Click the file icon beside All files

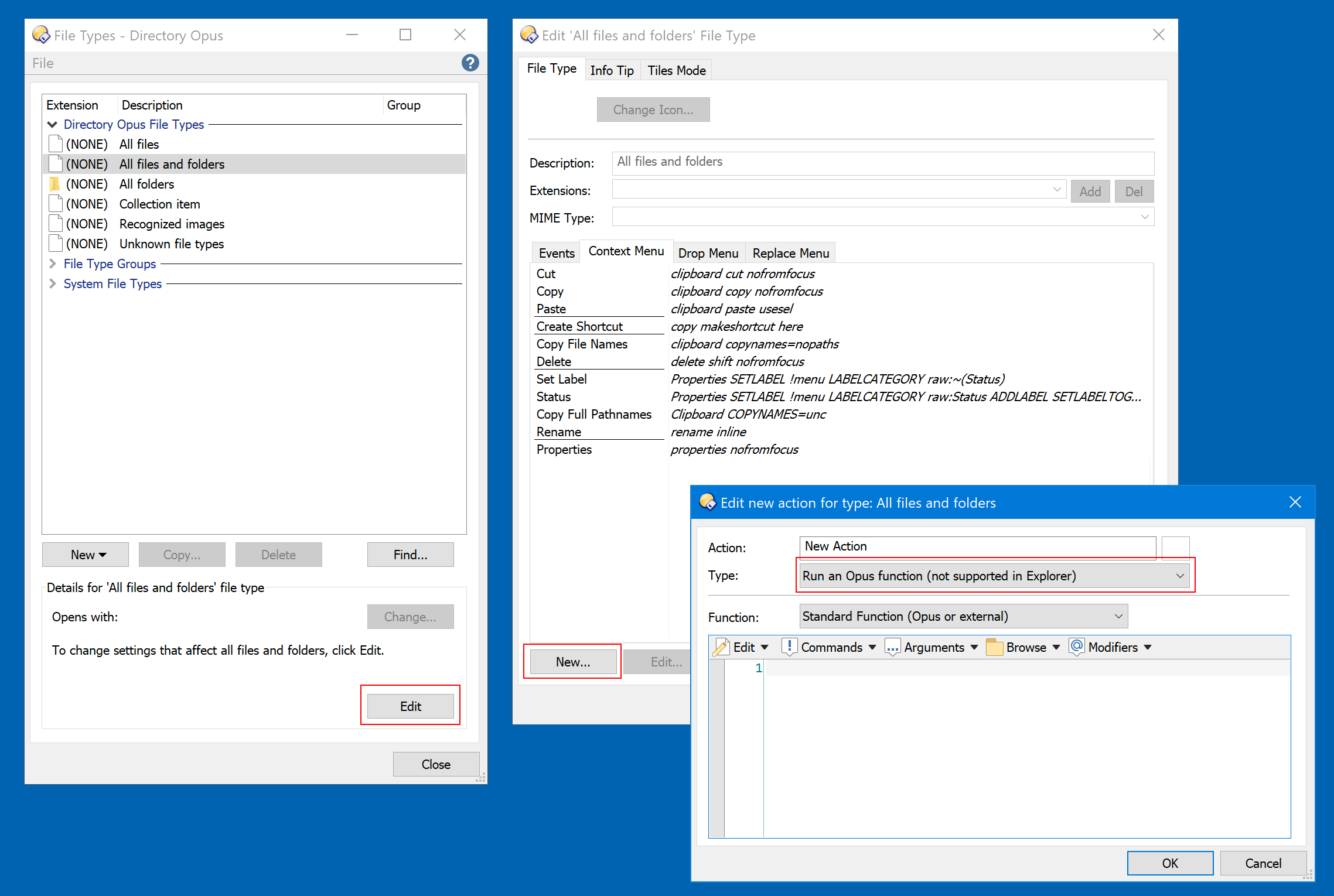click(54, 143)
